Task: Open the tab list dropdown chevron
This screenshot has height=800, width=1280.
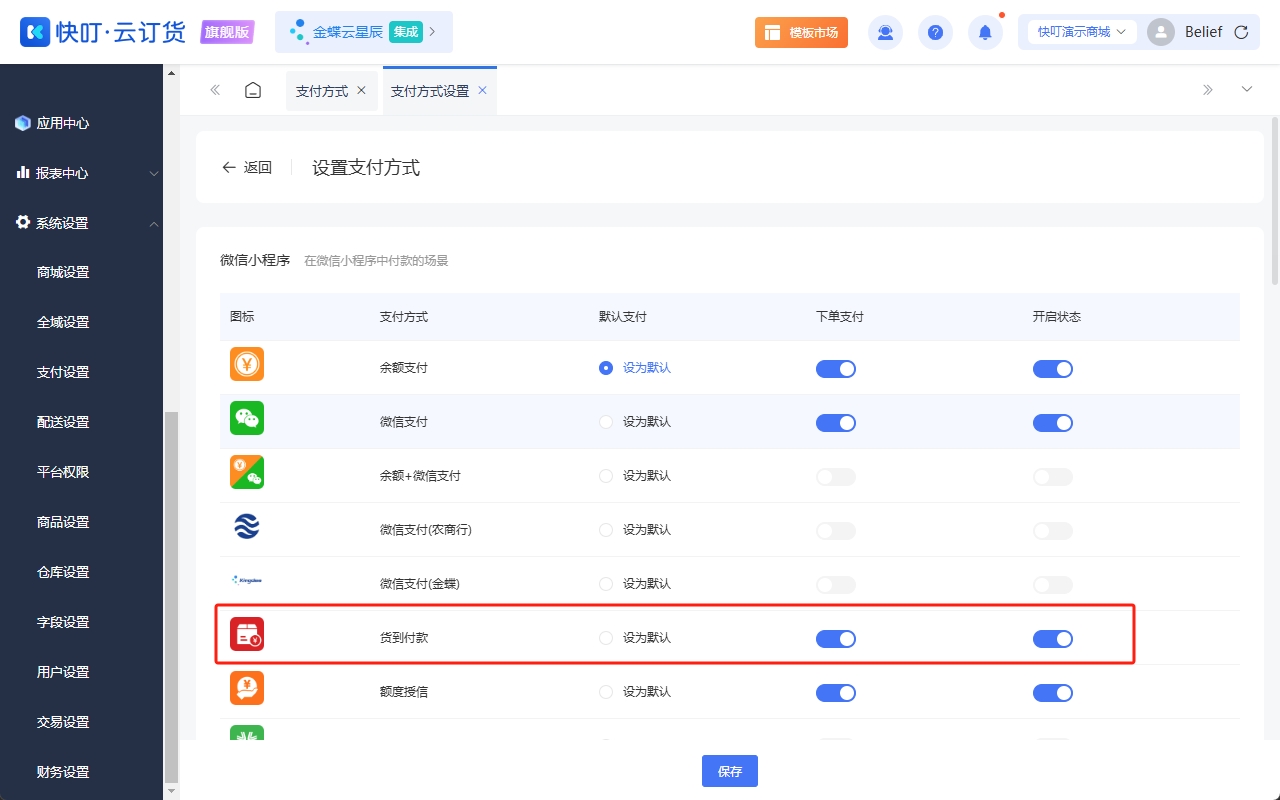Action: 1247,90
